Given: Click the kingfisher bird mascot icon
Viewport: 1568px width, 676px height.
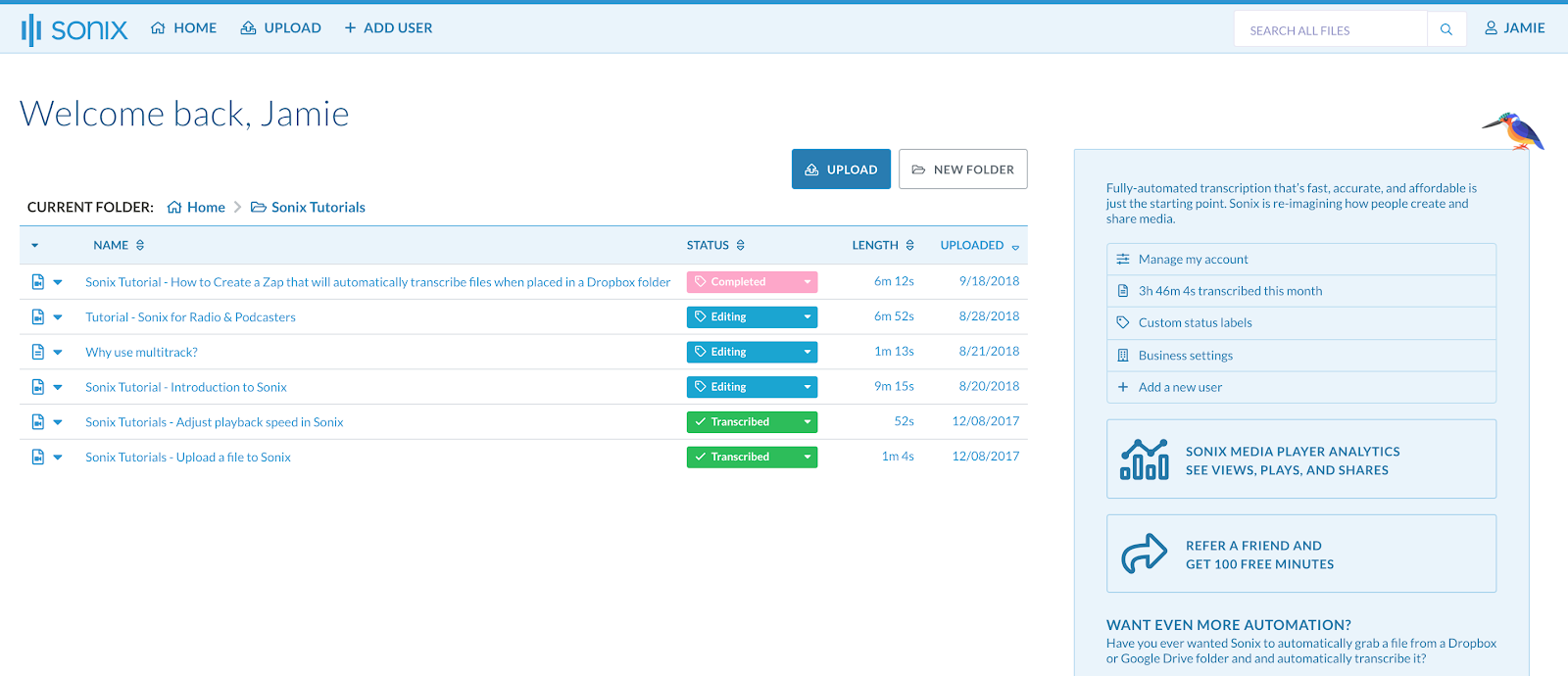Looking at the screenshot, I should pyautogui.click(x=1513, y=130).
